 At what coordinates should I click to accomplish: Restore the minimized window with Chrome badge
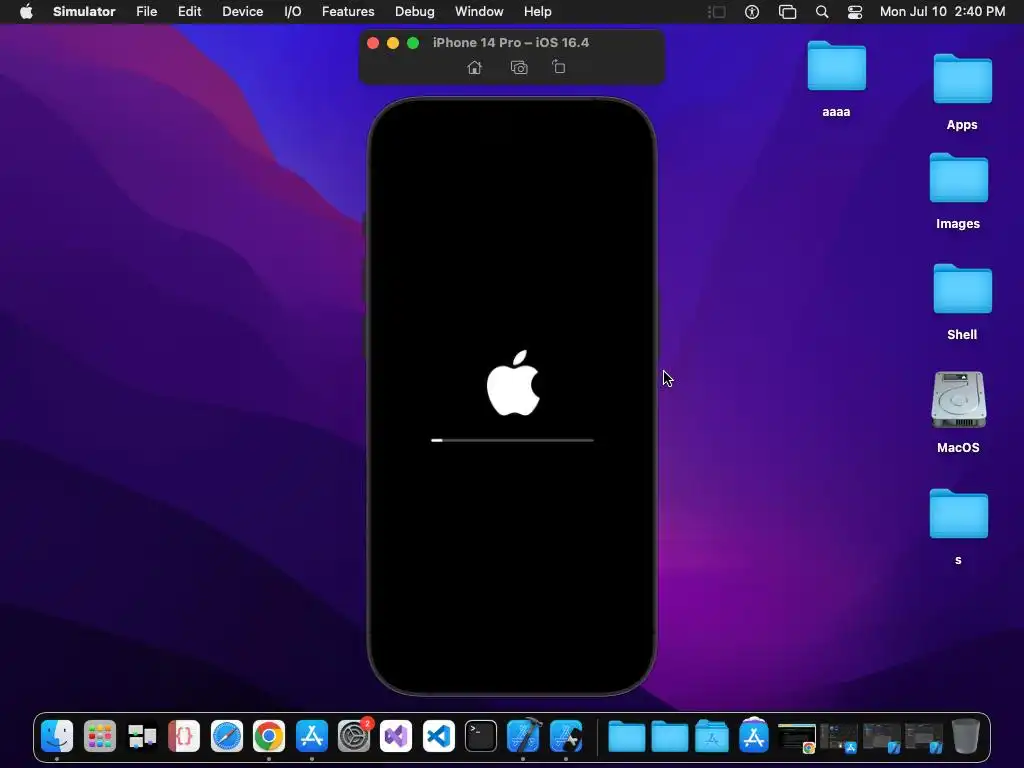pyautogui.click(x=797, y=738)
